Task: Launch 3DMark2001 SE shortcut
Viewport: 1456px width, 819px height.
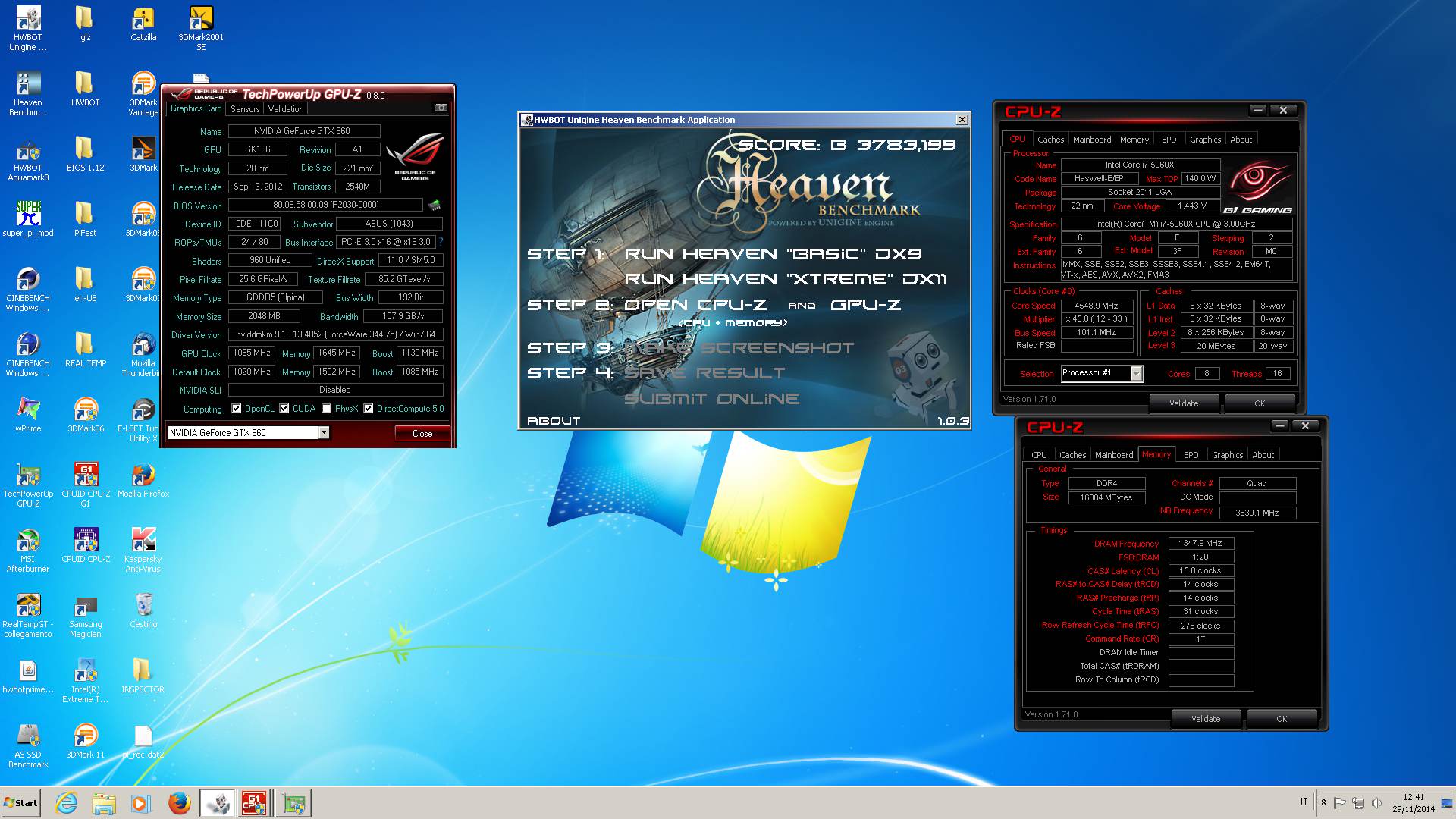Action: (201, 29)
